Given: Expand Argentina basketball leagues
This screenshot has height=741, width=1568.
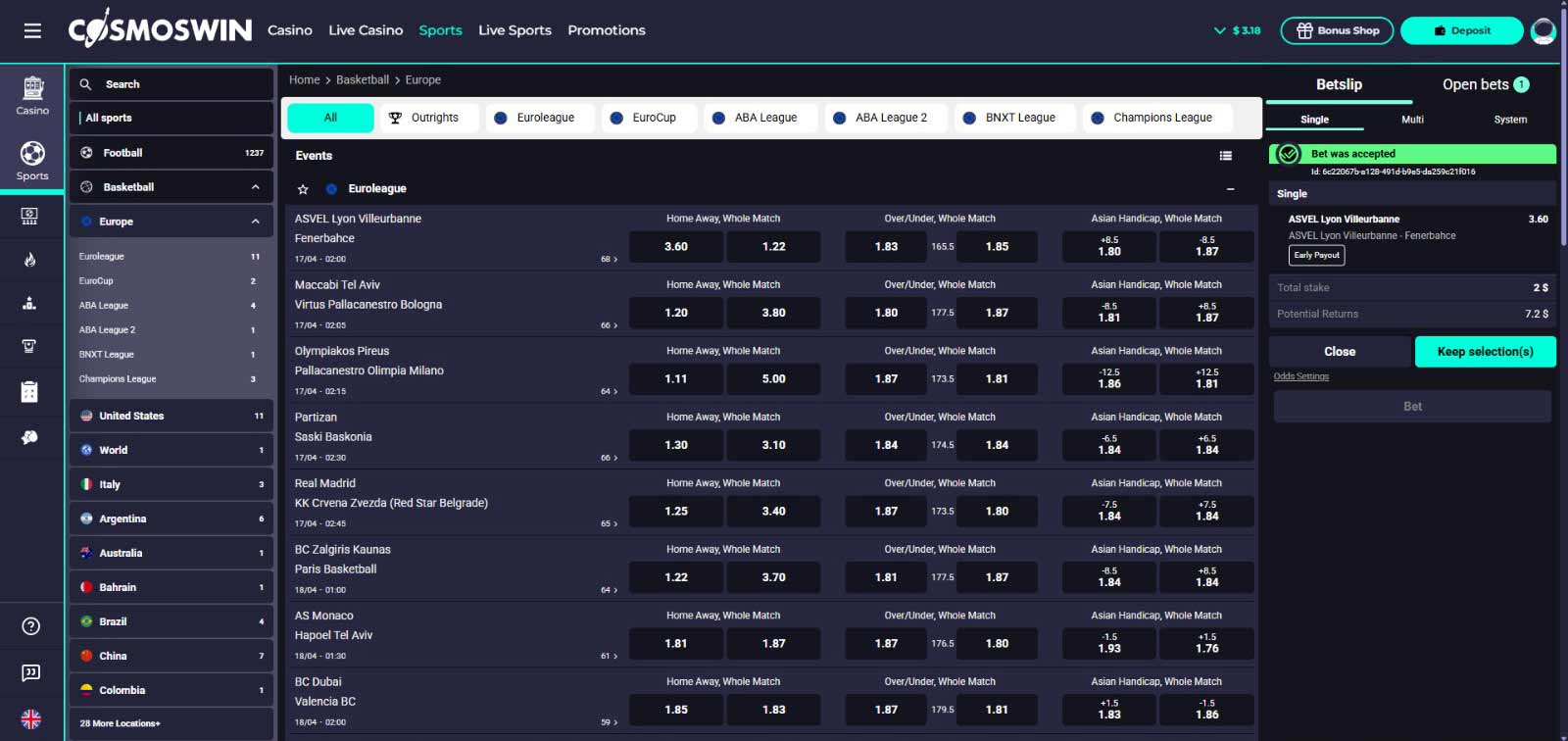Looking at the screenshot, I should [x=171, y=519].
